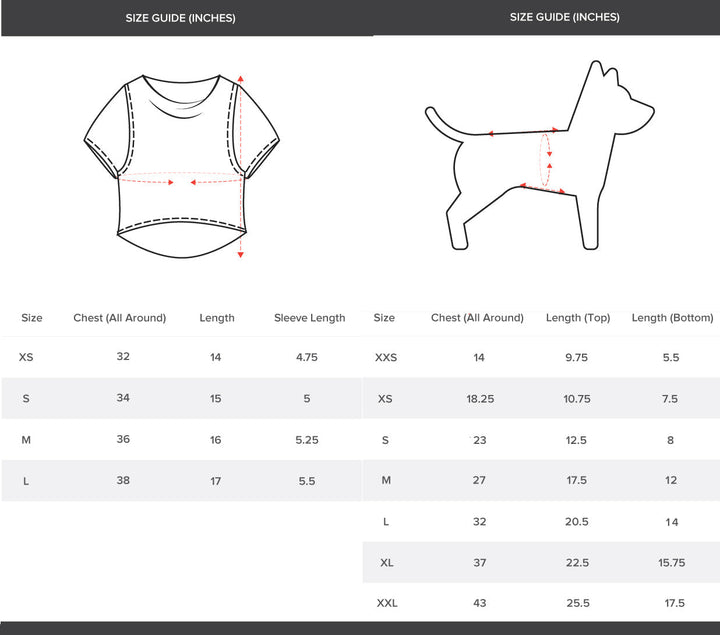
Task: Click the size guide header above the dog
Action: click(x=565, y=17)
